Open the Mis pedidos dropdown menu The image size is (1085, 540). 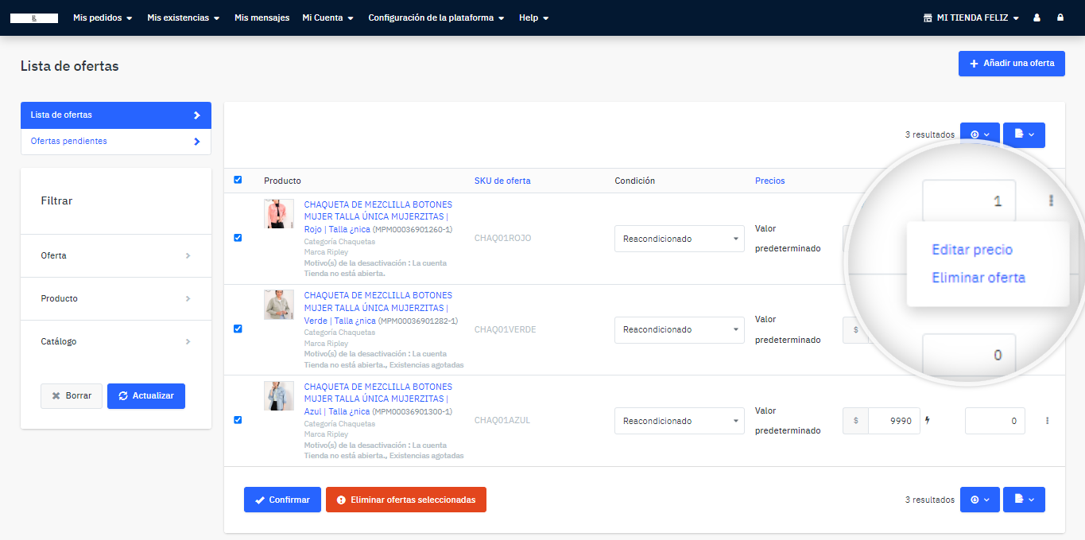pos(102,18)
